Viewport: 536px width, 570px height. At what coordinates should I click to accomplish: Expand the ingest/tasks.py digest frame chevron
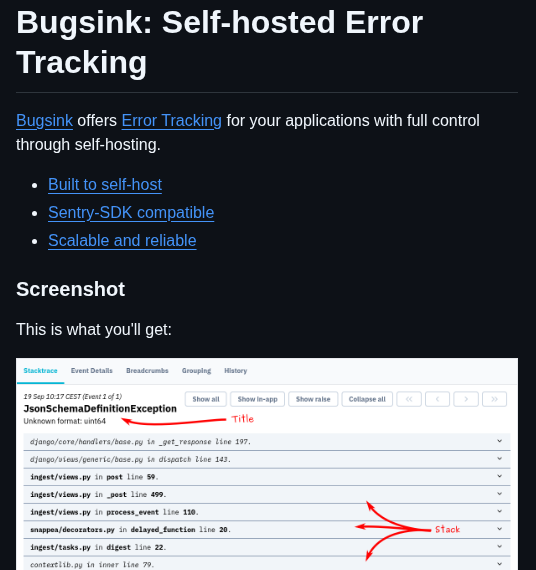point(499,547)
